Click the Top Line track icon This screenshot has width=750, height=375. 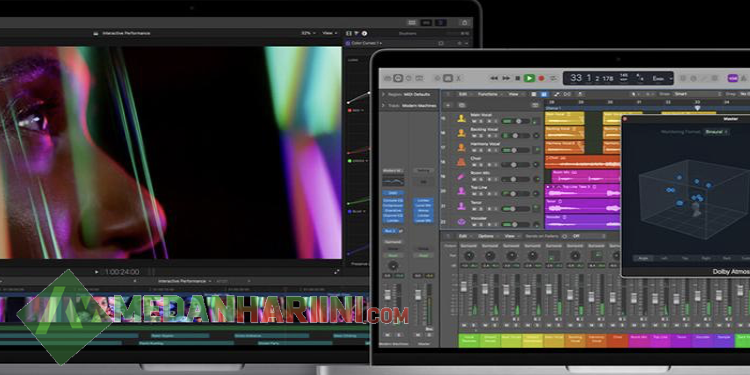pyautogui.click(x=461, y=191)
